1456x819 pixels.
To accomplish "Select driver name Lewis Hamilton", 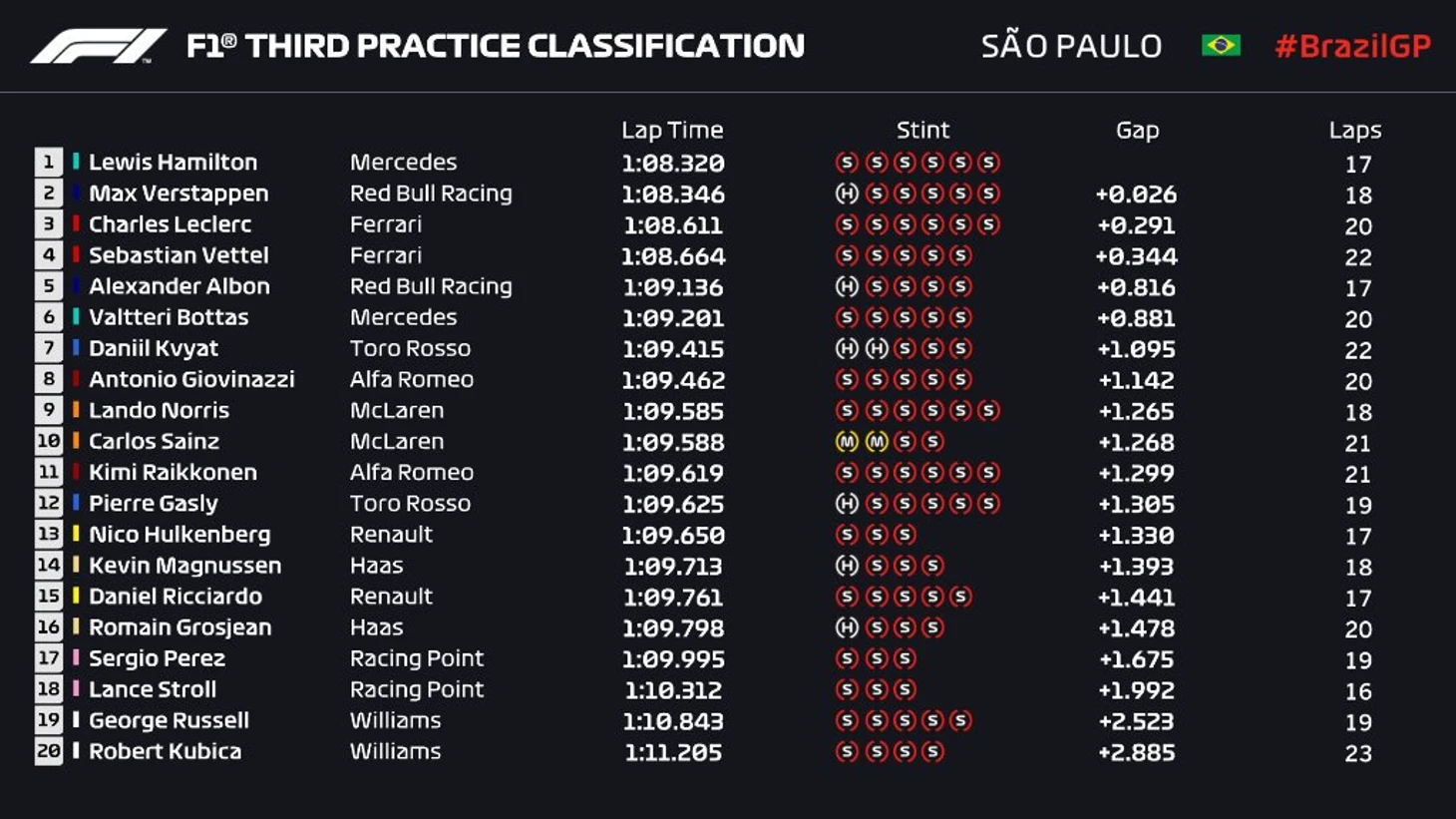I will click(173, 162).
